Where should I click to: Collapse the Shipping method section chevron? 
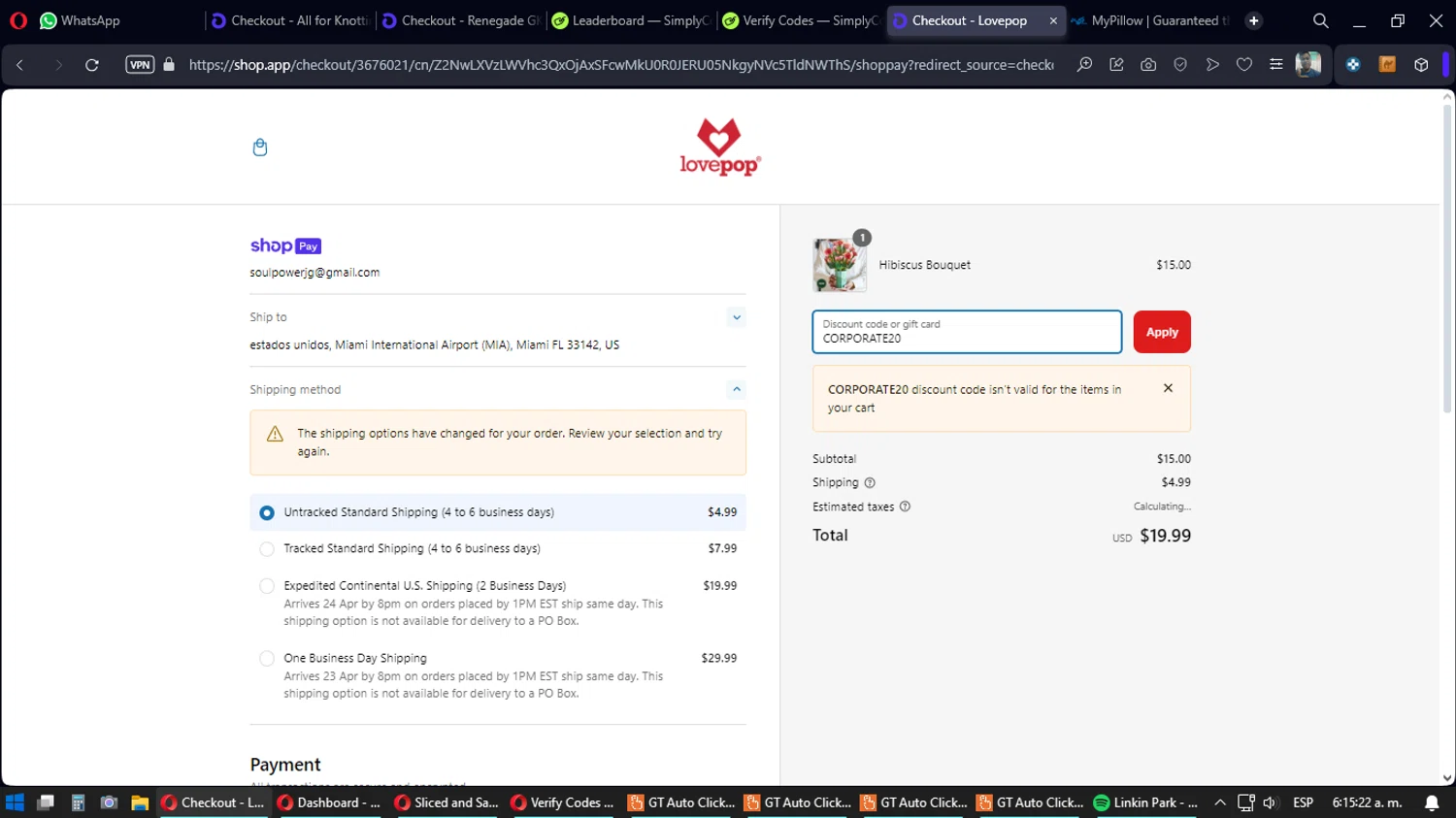737,389
